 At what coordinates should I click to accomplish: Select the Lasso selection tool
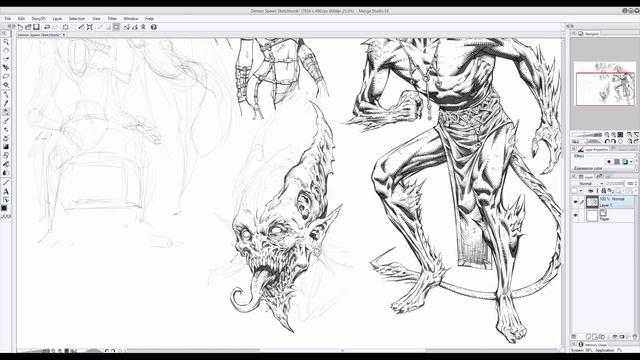6,76
